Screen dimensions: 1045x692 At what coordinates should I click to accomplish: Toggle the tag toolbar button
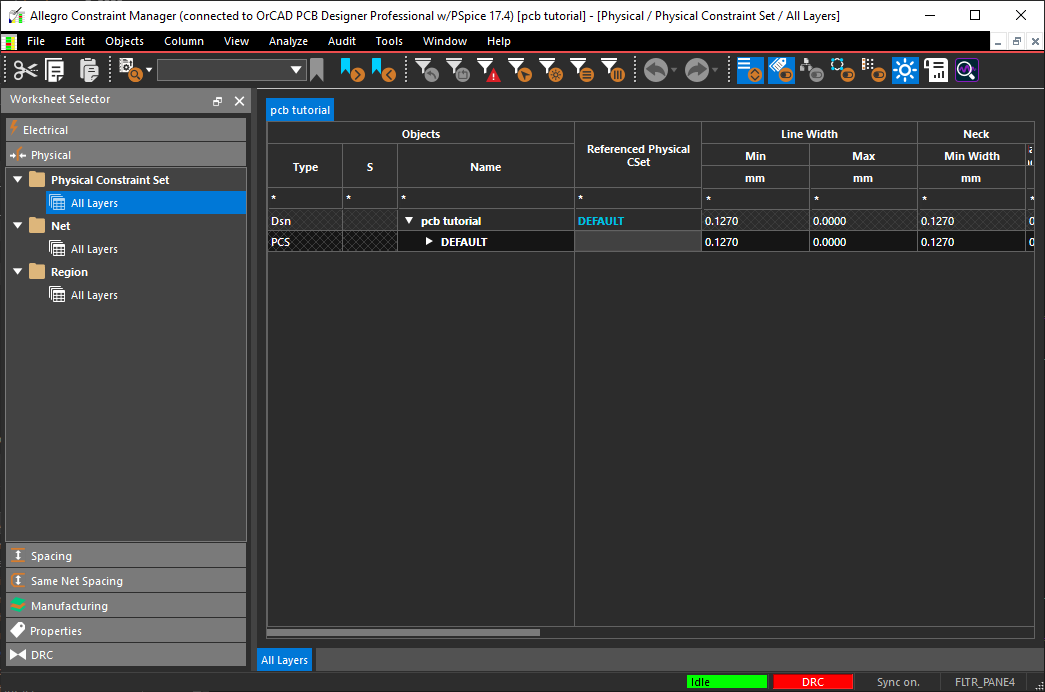click(x=781, y=70)
